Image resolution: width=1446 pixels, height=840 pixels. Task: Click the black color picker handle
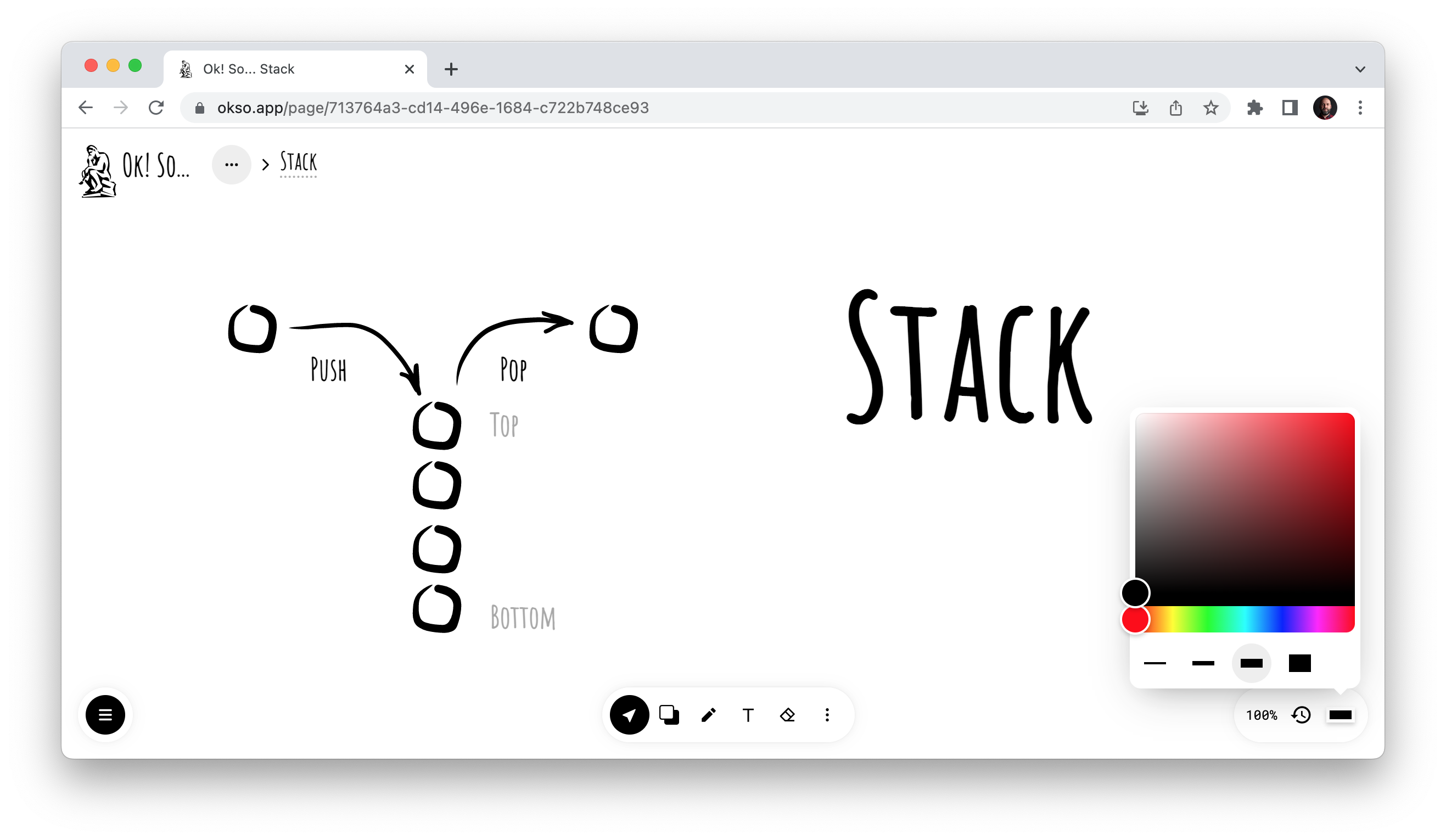(1135, 593)
